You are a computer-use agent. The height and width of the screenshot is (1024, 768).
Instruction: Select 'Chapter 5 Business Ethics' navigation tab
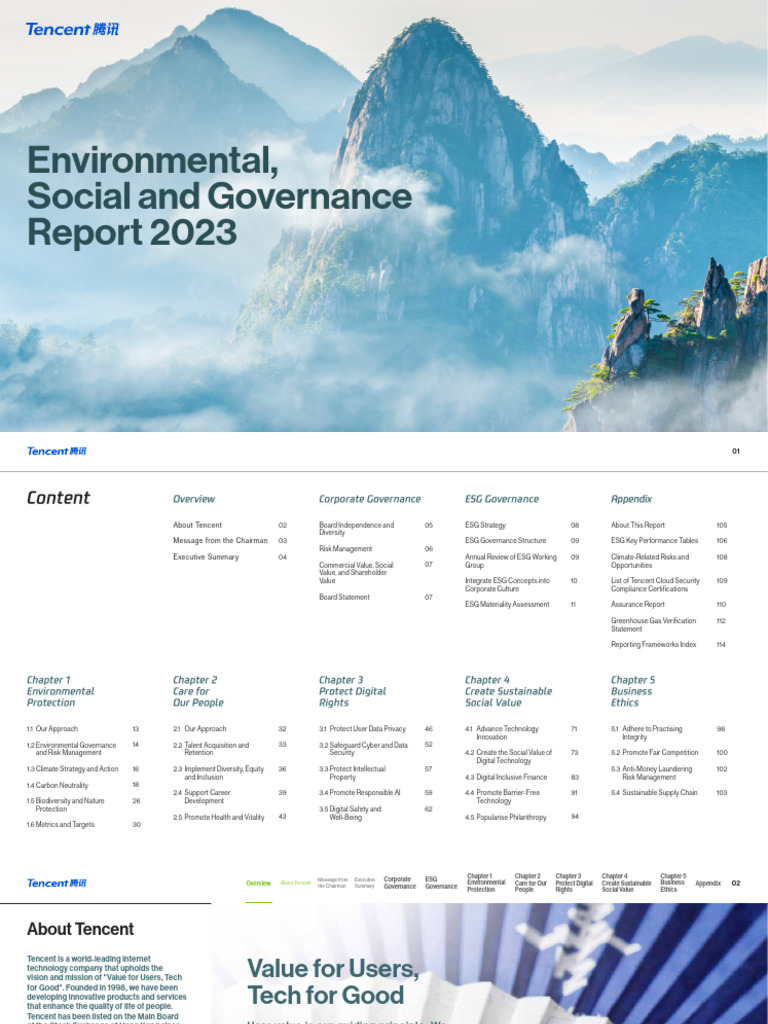tap(673, 883)
